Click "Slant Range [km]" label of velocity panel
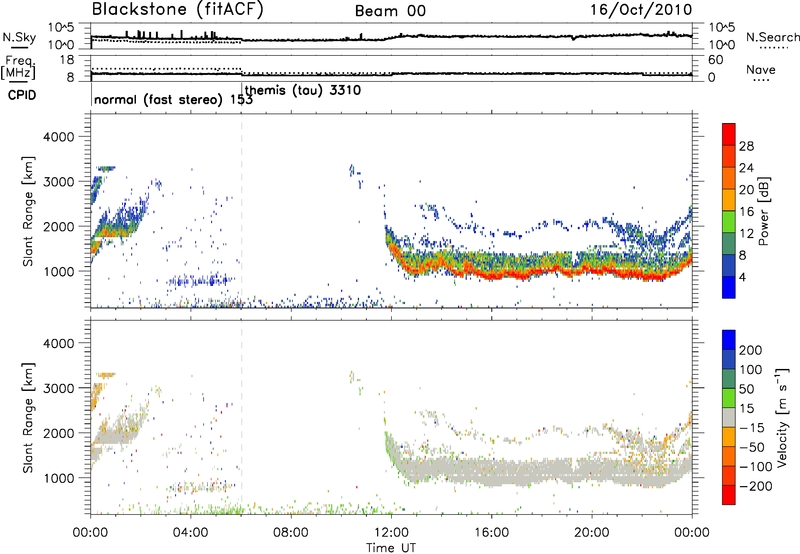 click(x=28, y=417)
